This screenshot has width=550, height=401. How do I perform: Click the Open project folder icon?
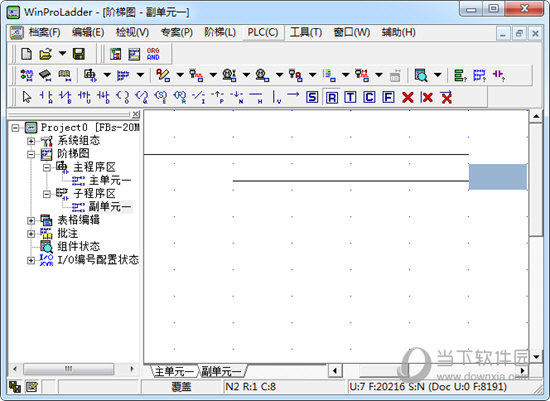46,54
